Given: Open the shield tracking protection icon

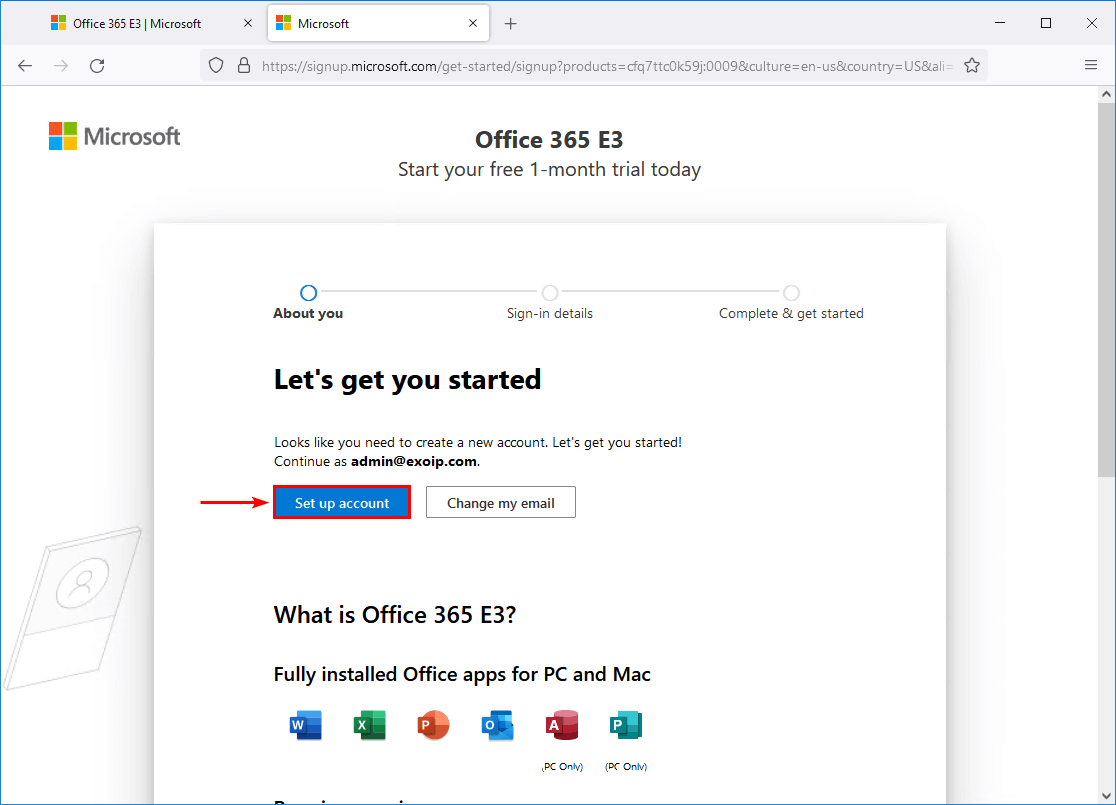Looking at the screenshot, I should pos(216,66).
